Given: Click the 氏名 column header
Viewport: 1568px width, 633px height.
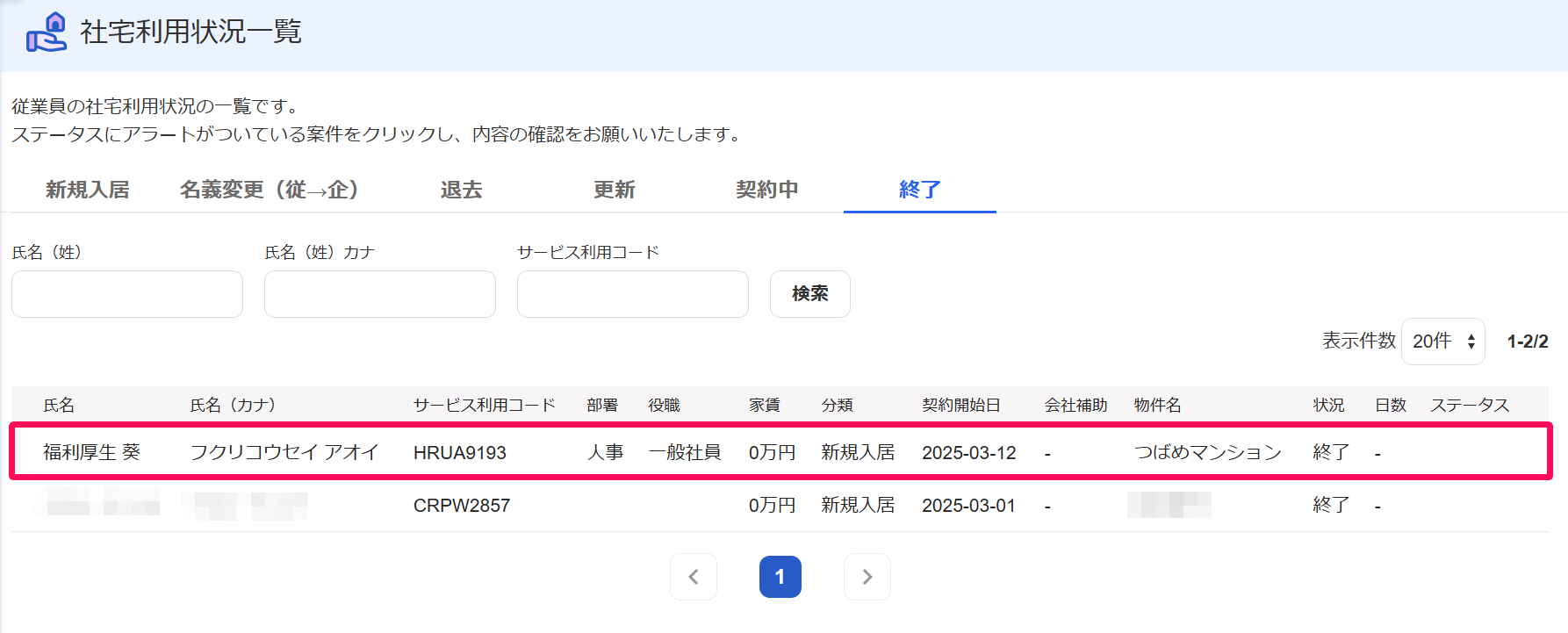Looking at the screenshot, I should [59, 405].
